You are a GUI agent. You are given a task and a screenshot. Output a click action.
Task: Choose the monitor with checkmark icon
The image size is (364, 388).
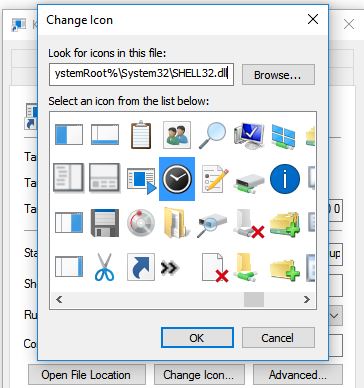[x=249, y=135]
